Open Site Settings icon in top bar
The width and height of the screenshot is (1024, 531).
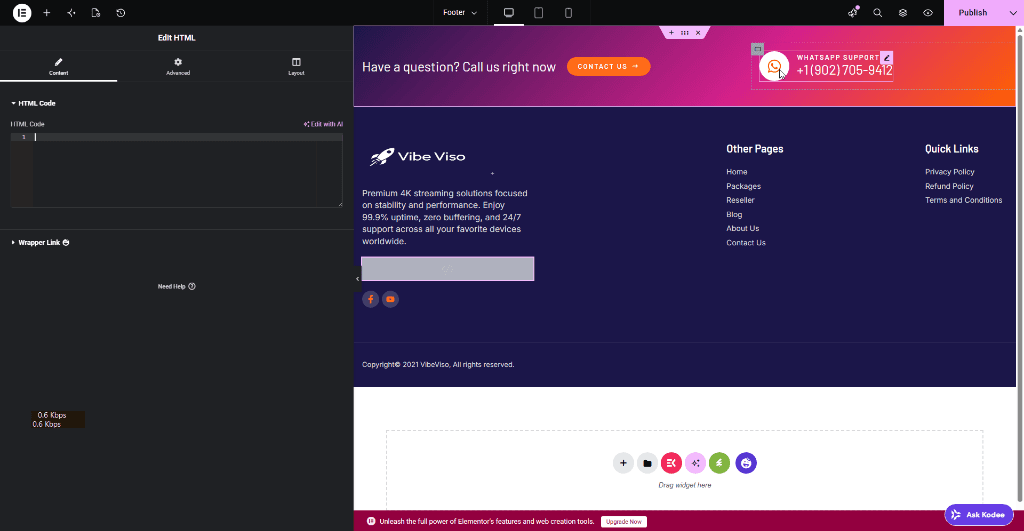[x=71, y=12]
